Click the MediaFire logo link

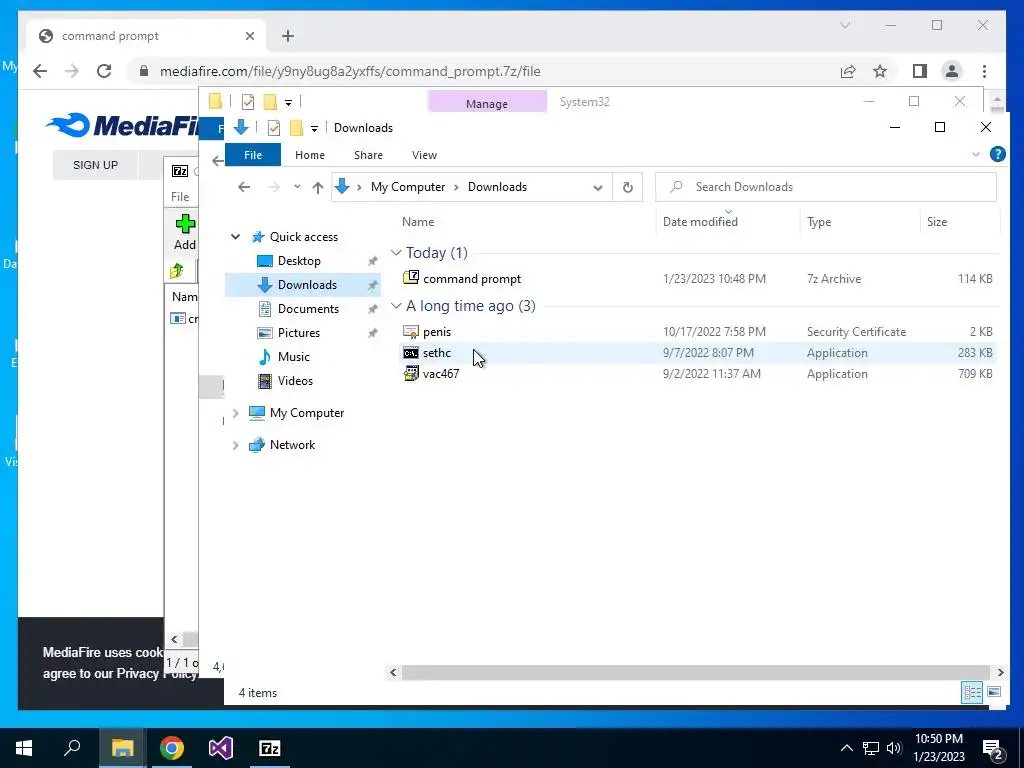point(122,125)
